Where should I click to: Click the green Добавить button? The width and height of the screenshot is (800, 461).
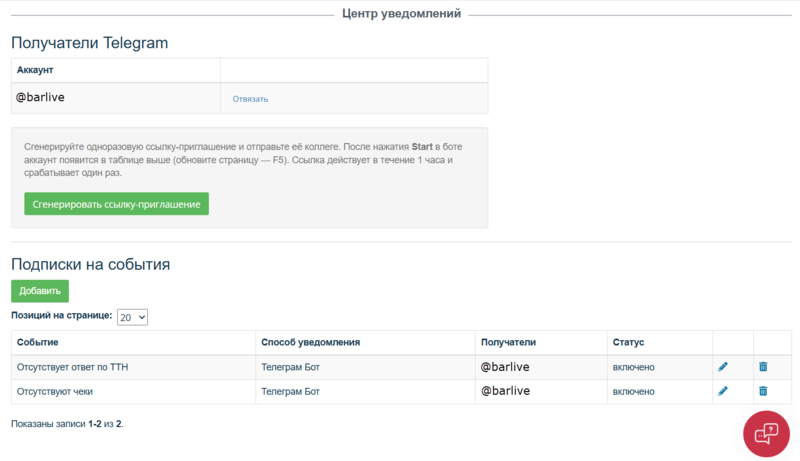40,291
